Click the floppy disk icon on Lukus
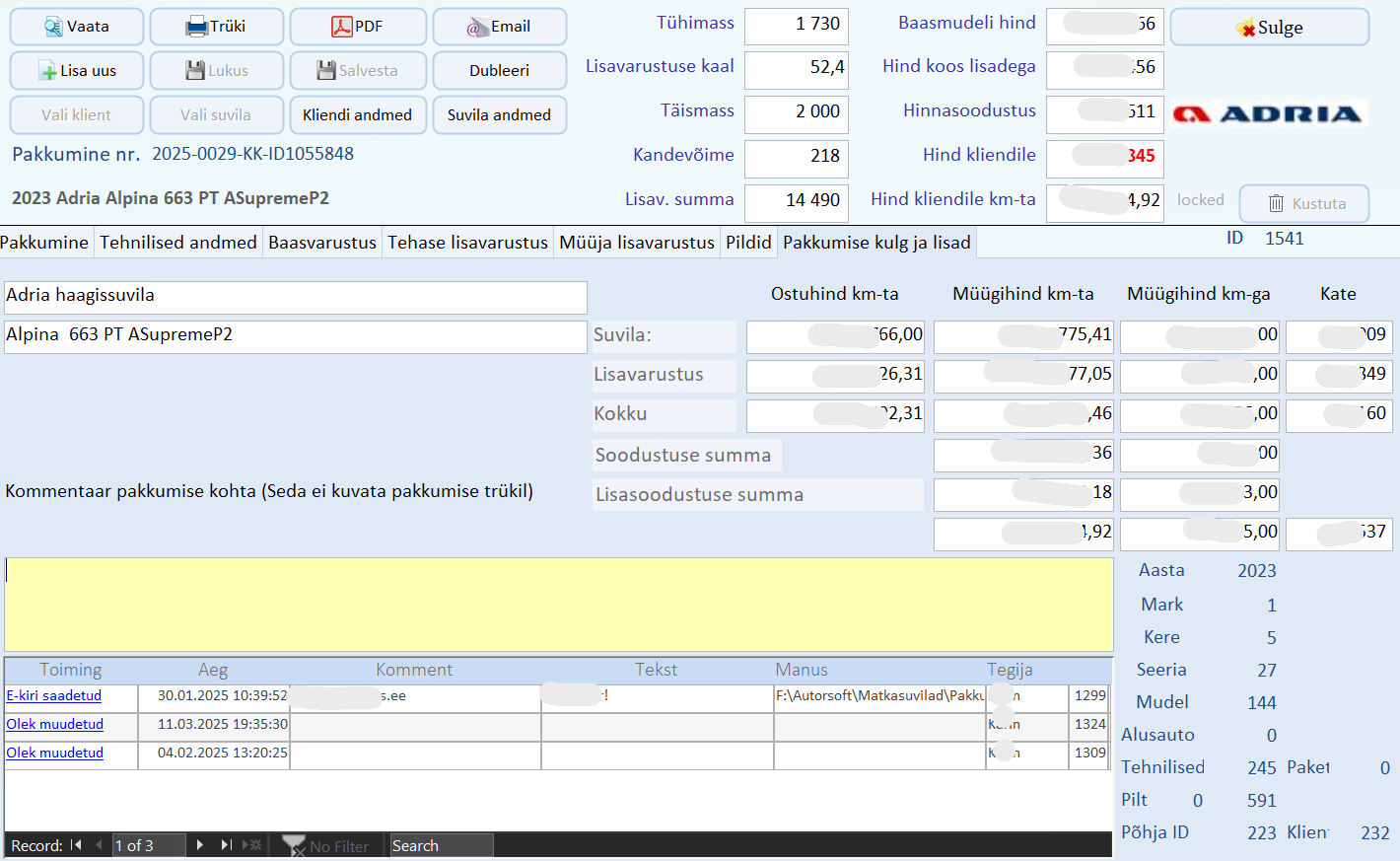 [195, 71]
